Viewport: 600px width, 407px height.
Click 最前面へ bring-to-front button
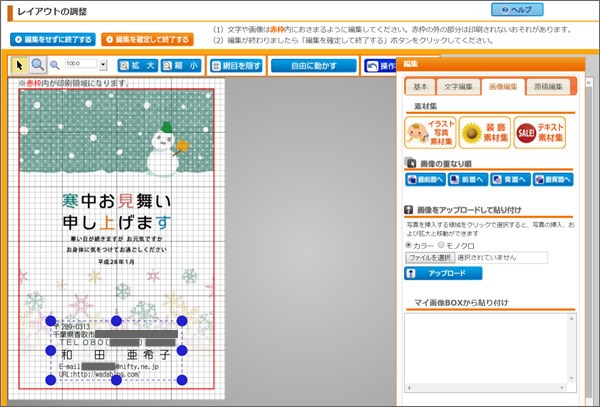click(x=425, y=179)
